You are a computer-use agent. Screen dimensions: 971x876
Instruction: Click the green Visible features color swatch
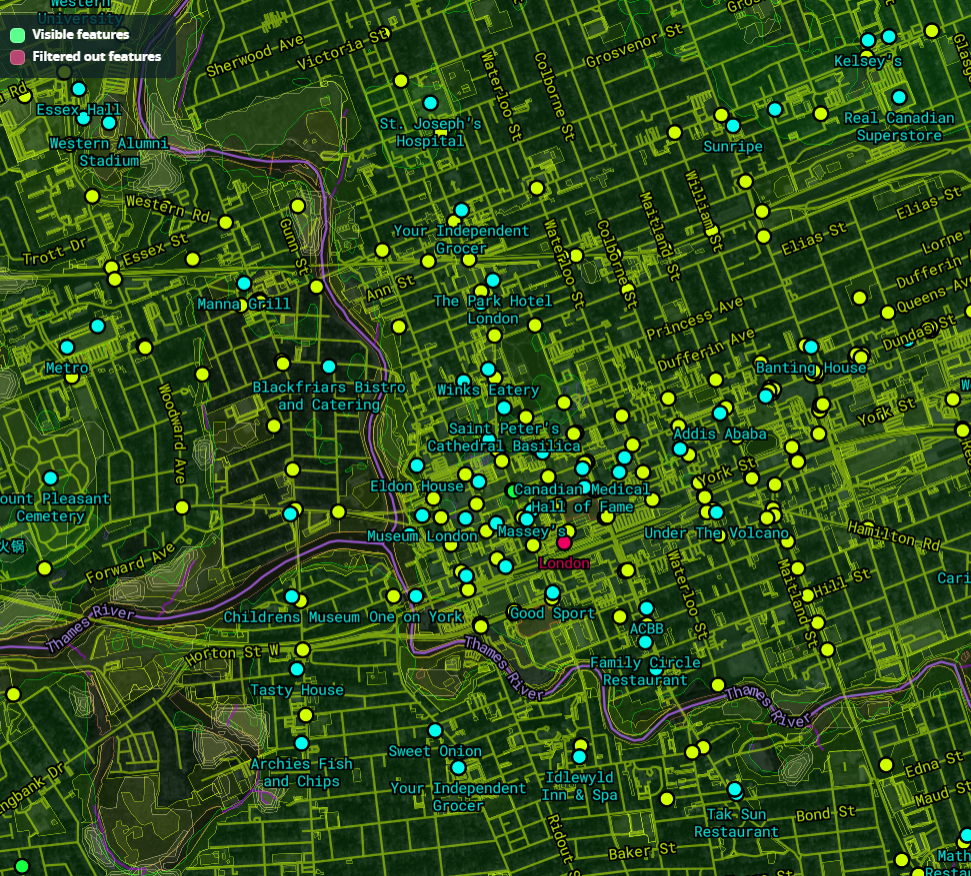(18, 33)
